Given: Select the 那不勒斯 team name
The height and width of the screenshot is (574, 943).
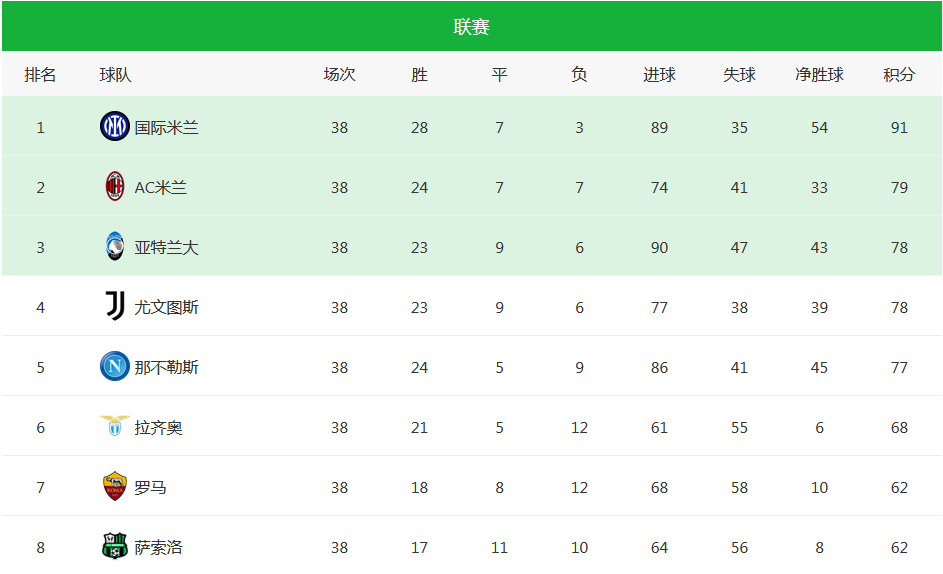Looking at the screenshot, I should (166, 368).
